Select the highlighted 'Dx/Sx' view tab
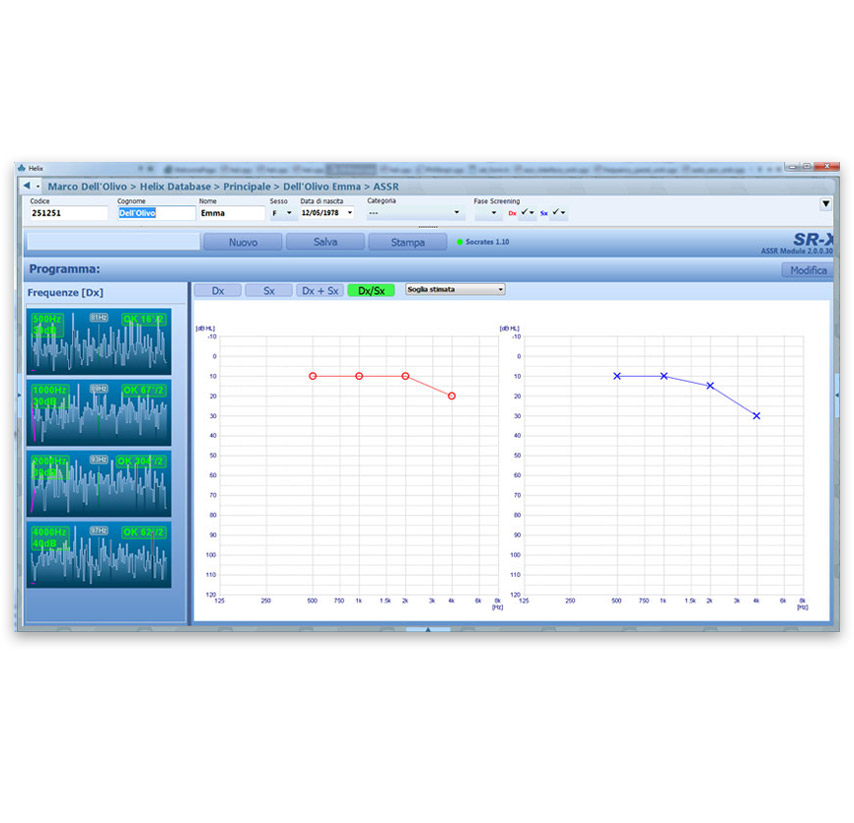This screenshot has height=823, width=854. 371,291
